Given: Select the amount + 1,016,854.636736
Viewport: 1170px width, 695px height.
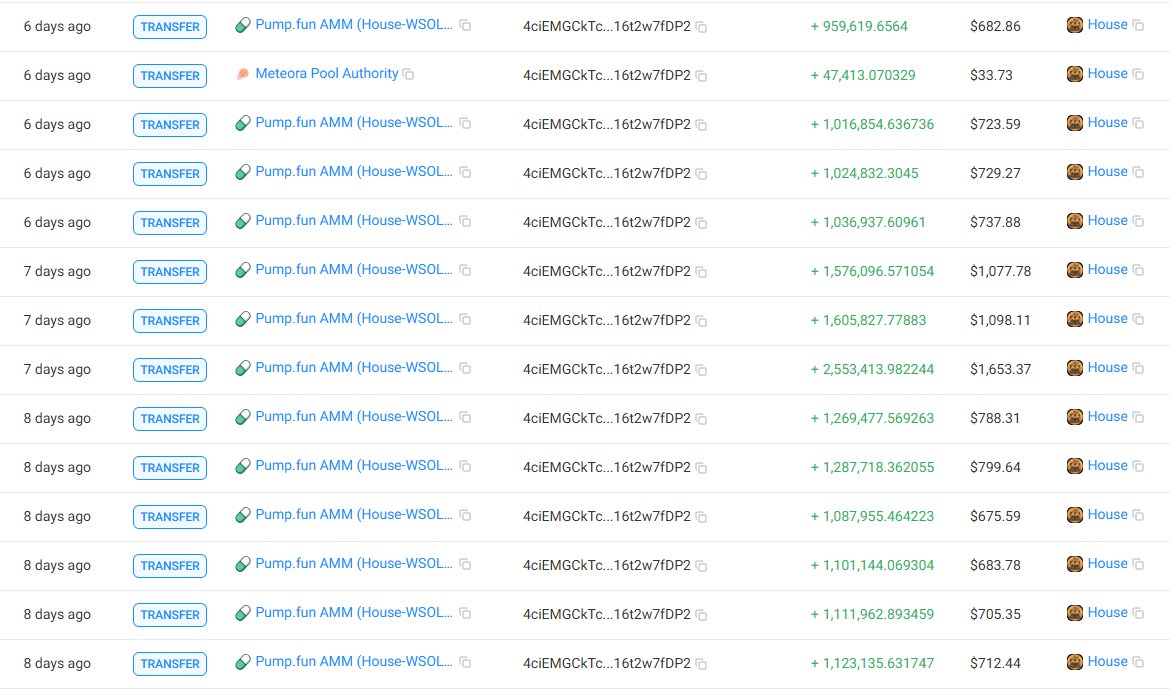Looking at the screenshot, I should (x=872, y=124).
